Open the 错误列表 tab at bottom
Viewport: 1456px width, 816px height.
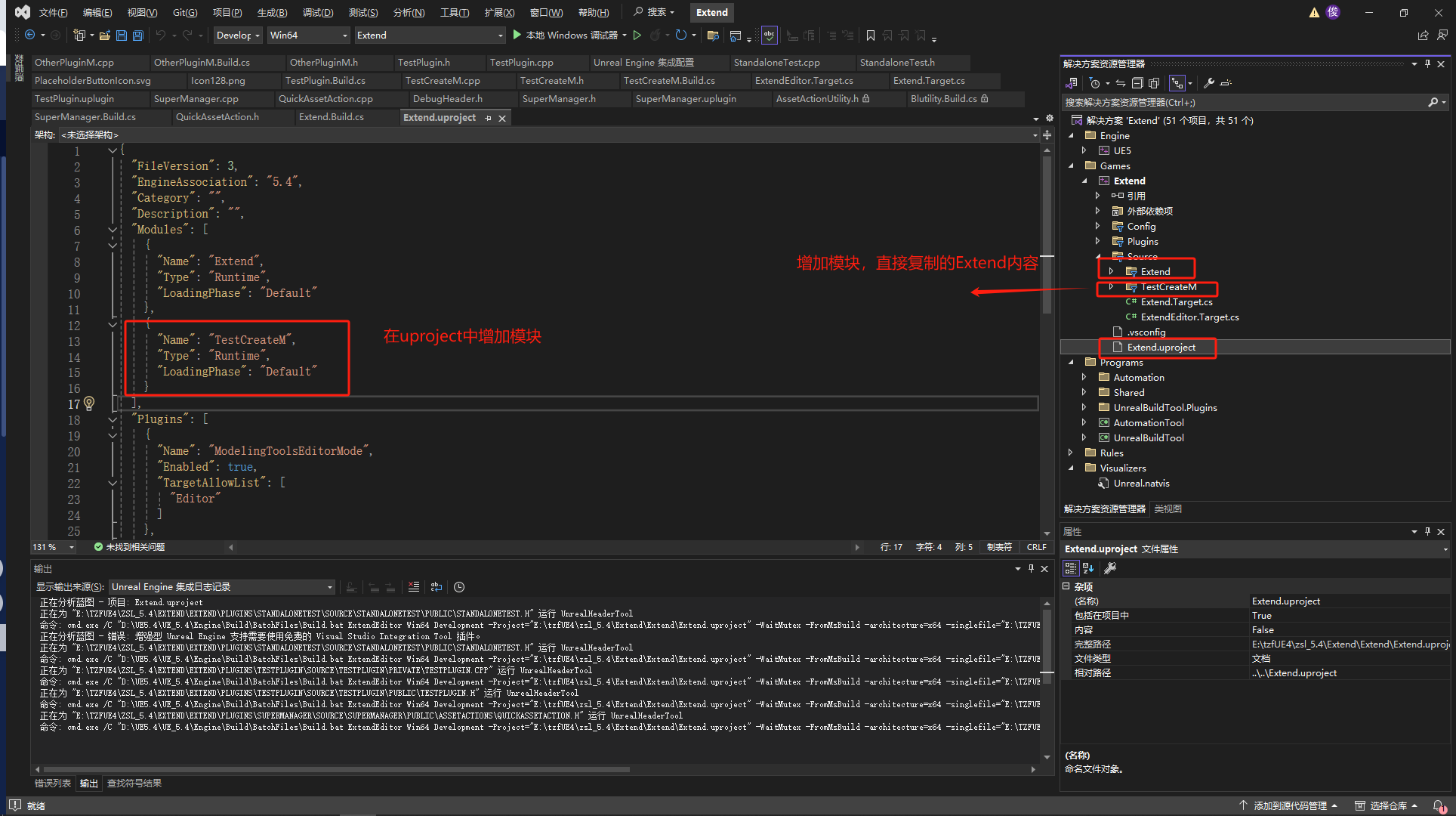pyautogui.click(x=53, y=784)
